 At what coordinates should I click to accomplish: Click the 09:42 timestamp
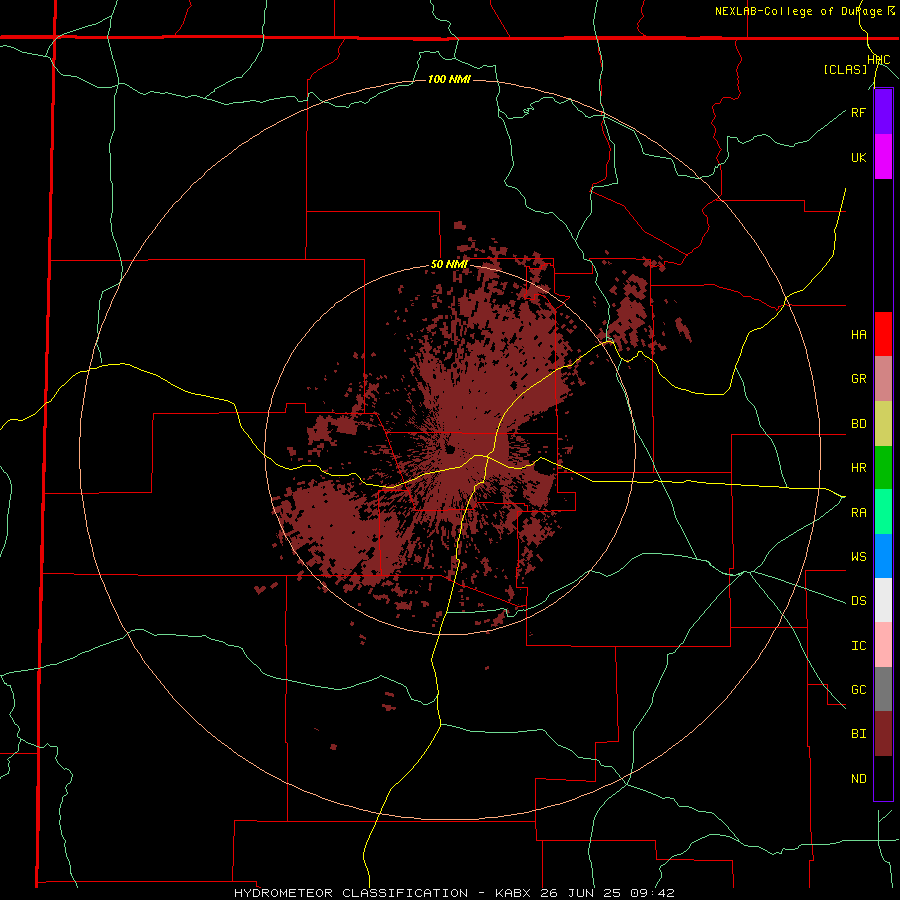[x=655, y=893]
